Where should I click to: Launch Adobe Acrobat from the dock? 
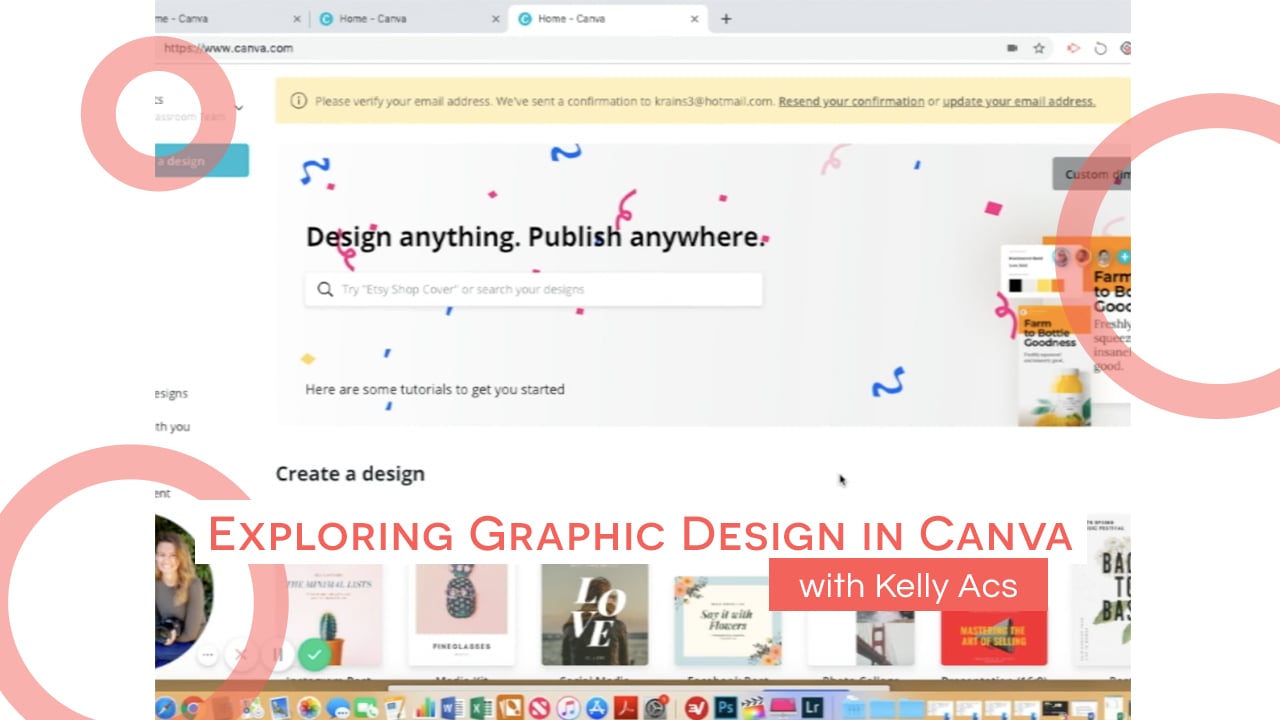pyautogui.click(x=626, y=708)
